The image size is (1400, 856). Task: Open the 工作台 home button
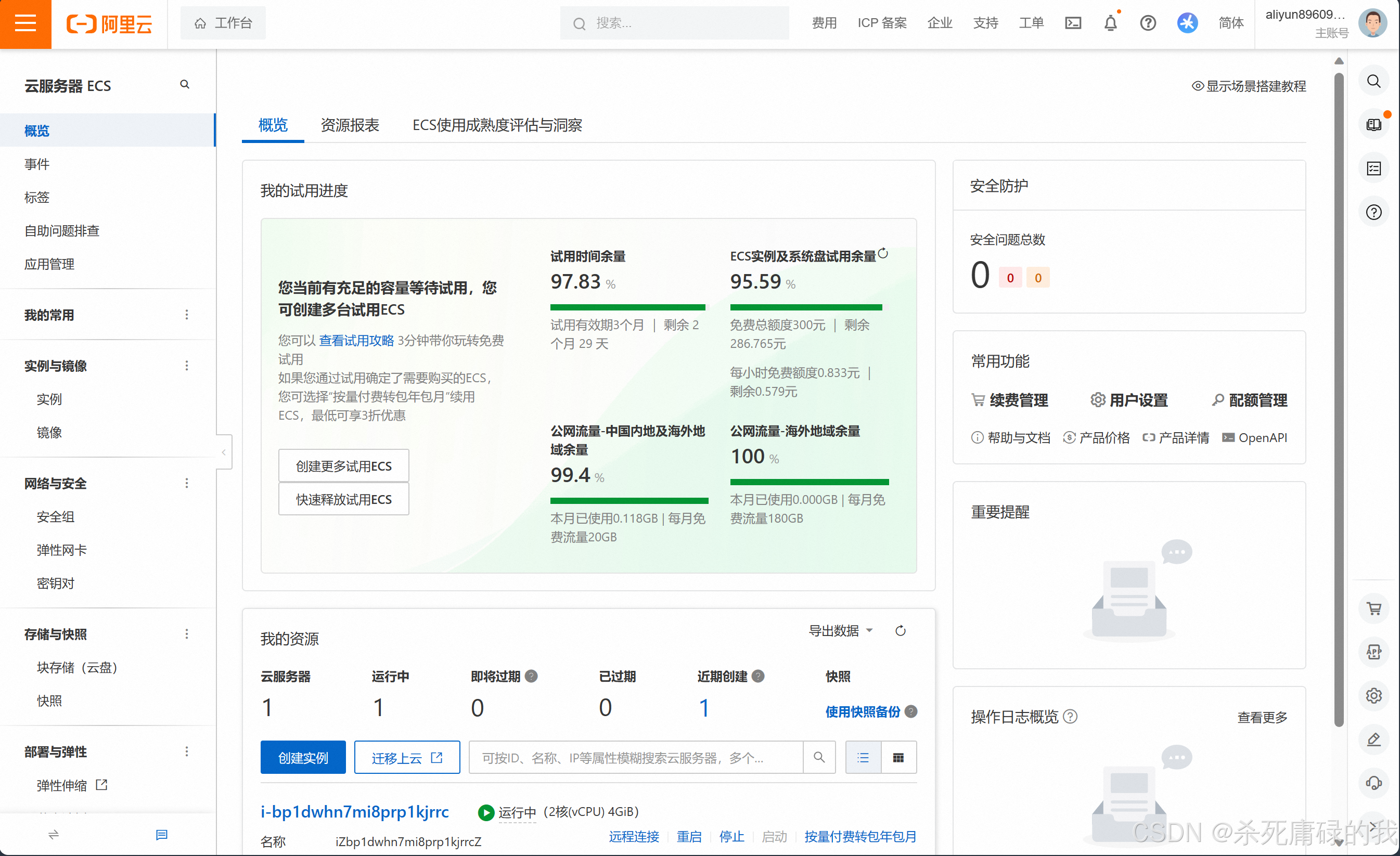223,23
